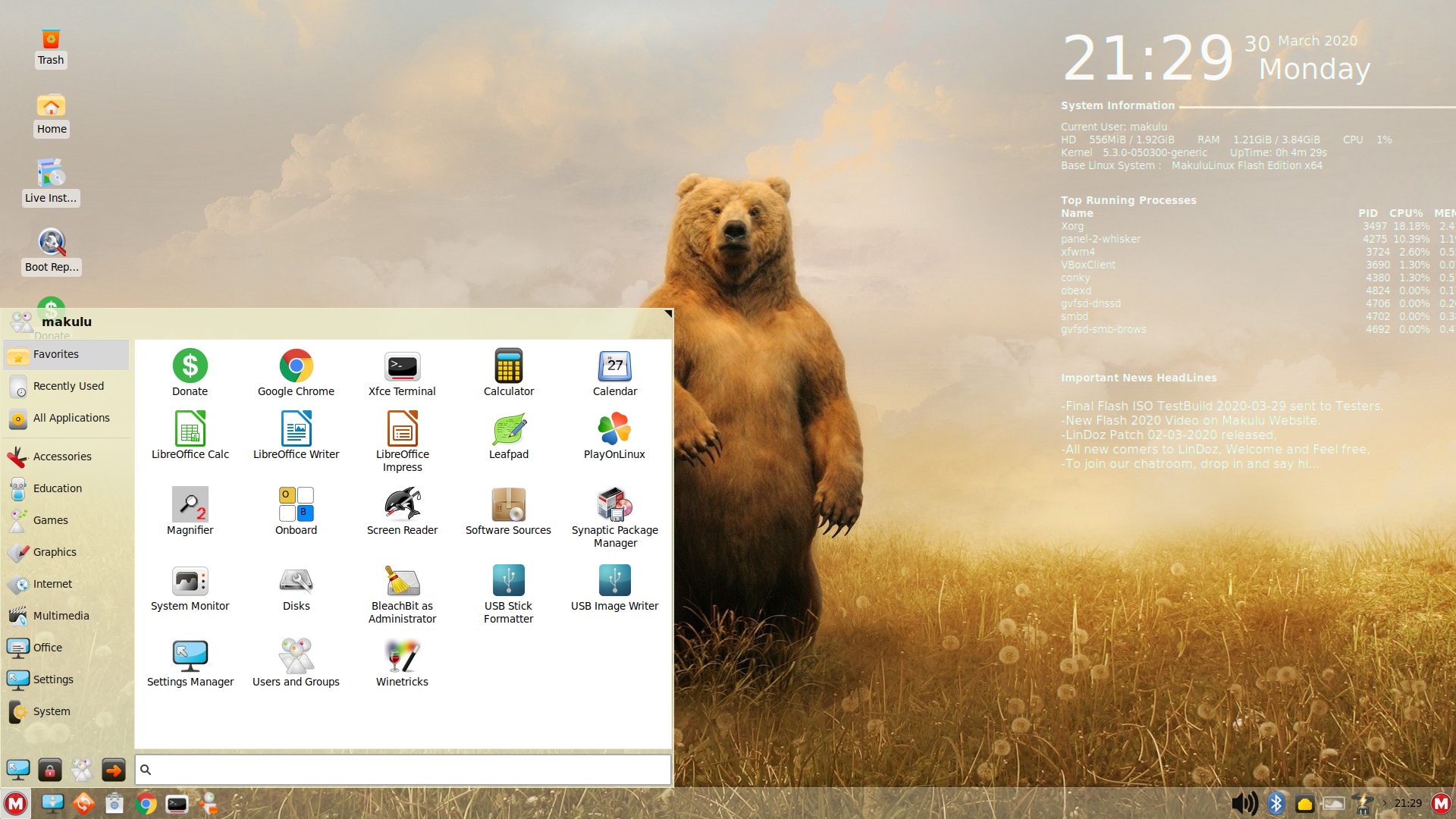Open the Internet category
This screenshot has width=1456, height=819.
(66, 584)
